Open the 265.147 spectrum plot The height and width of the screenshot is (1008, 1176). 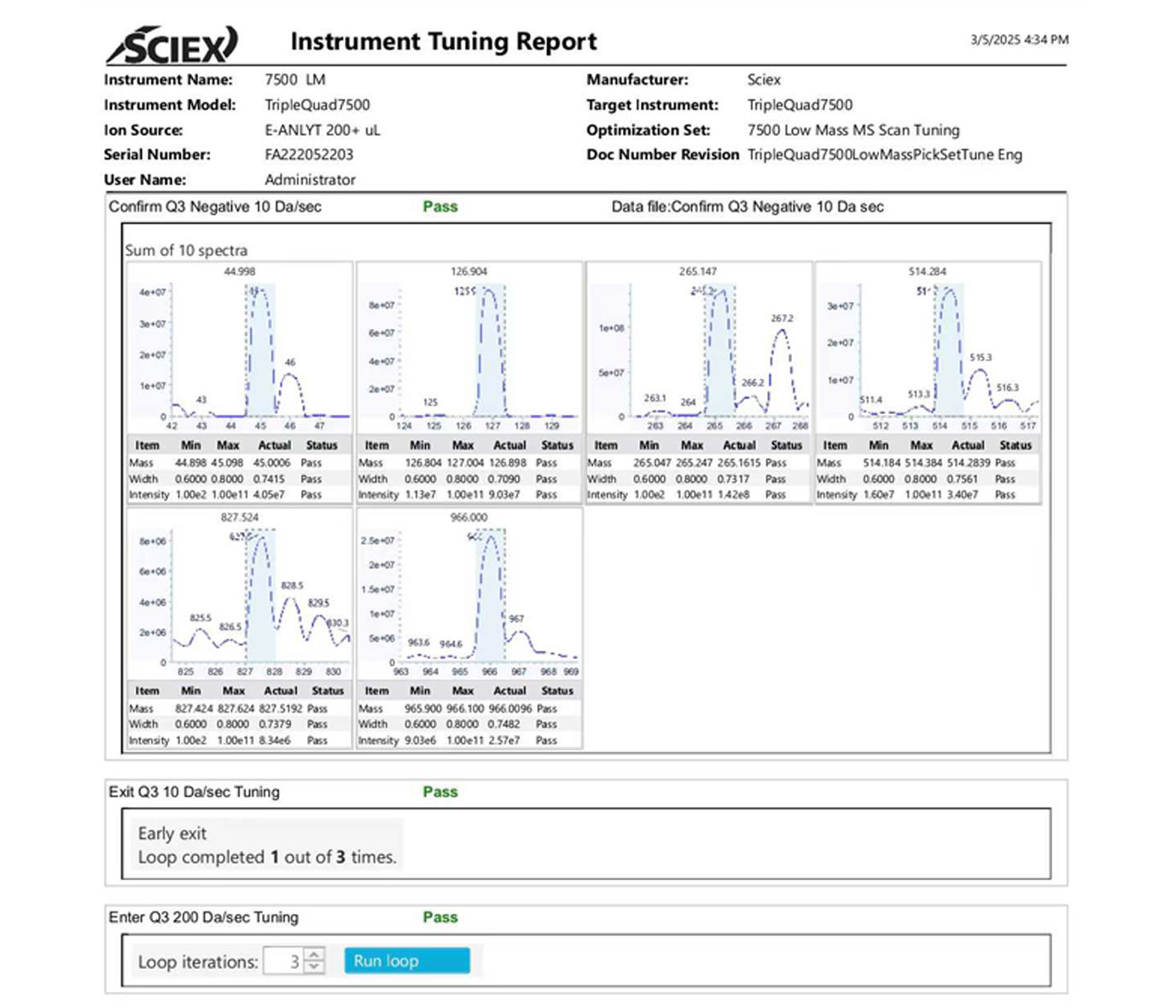tap(698, 348)
